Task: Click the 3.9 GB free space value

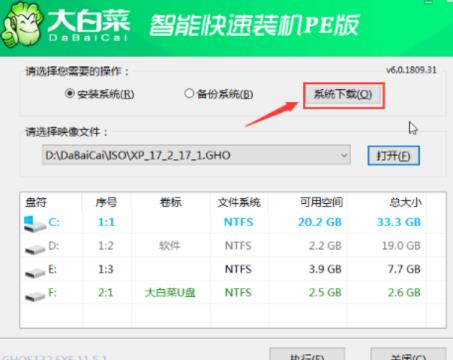Action: click(325, 269)
